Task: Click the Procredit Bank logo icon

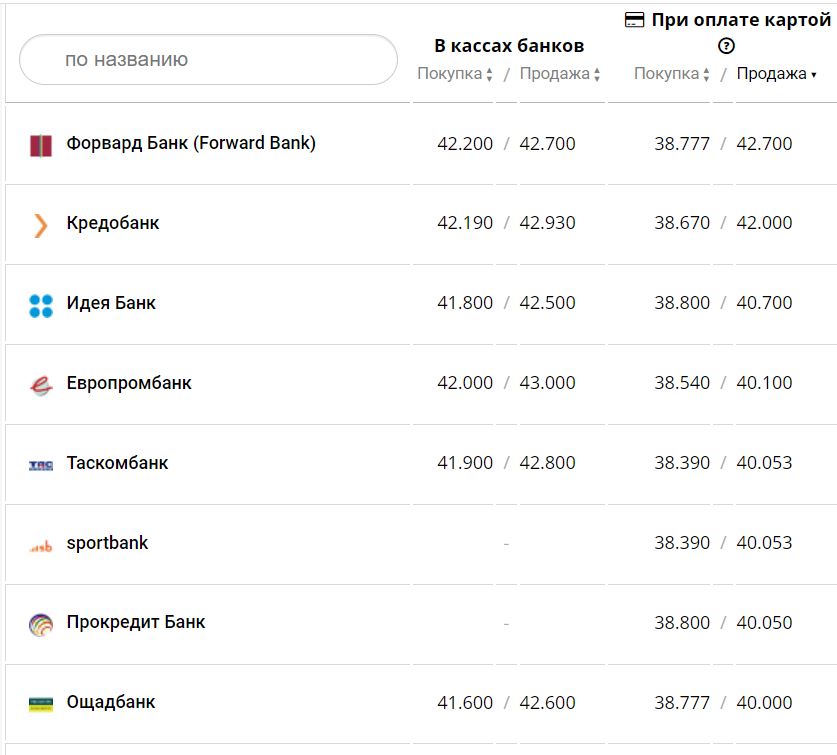Action: pos(40,625)
